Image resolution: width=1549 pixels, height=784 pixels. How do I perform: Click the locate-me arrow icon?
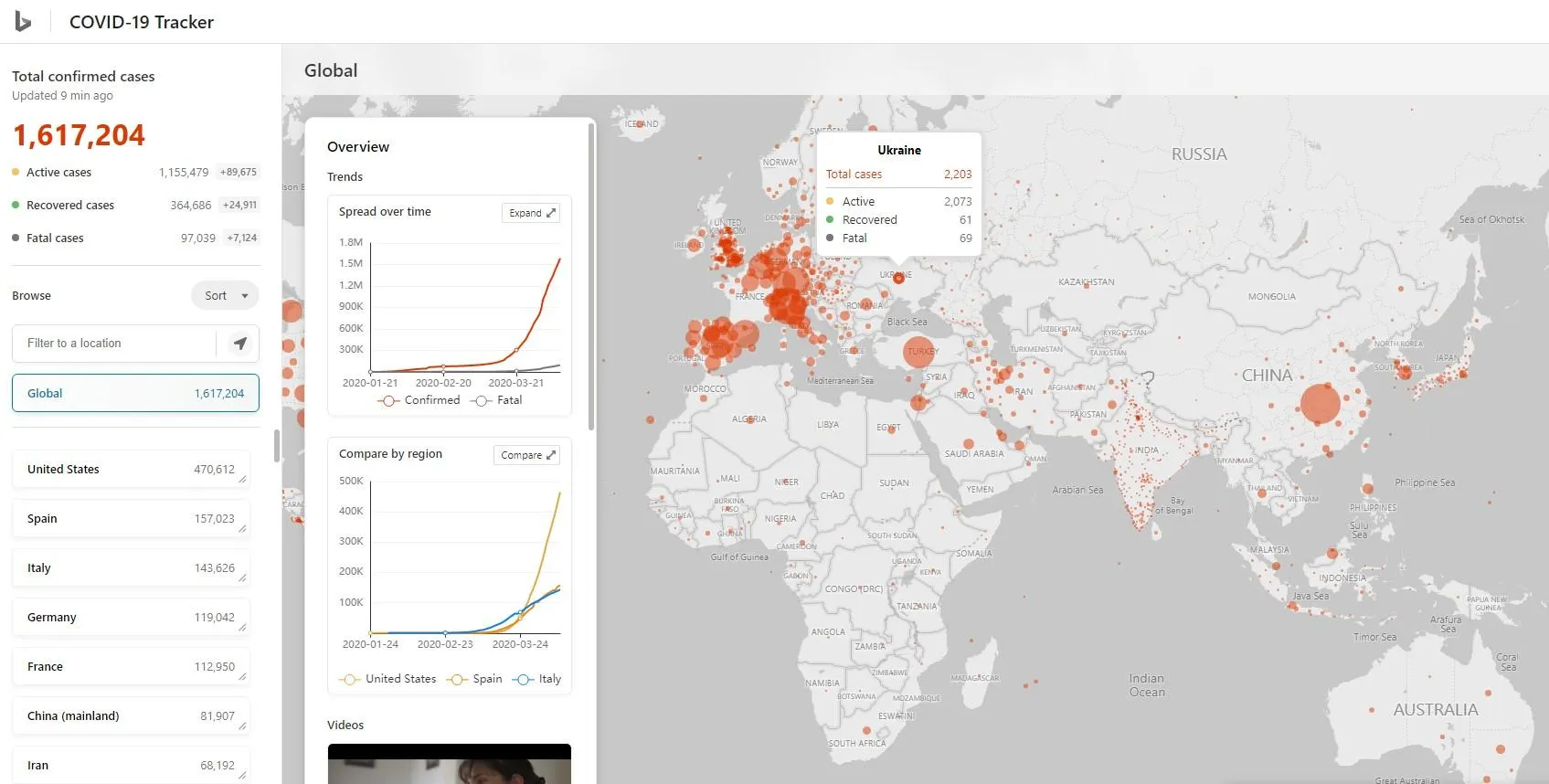240,344
